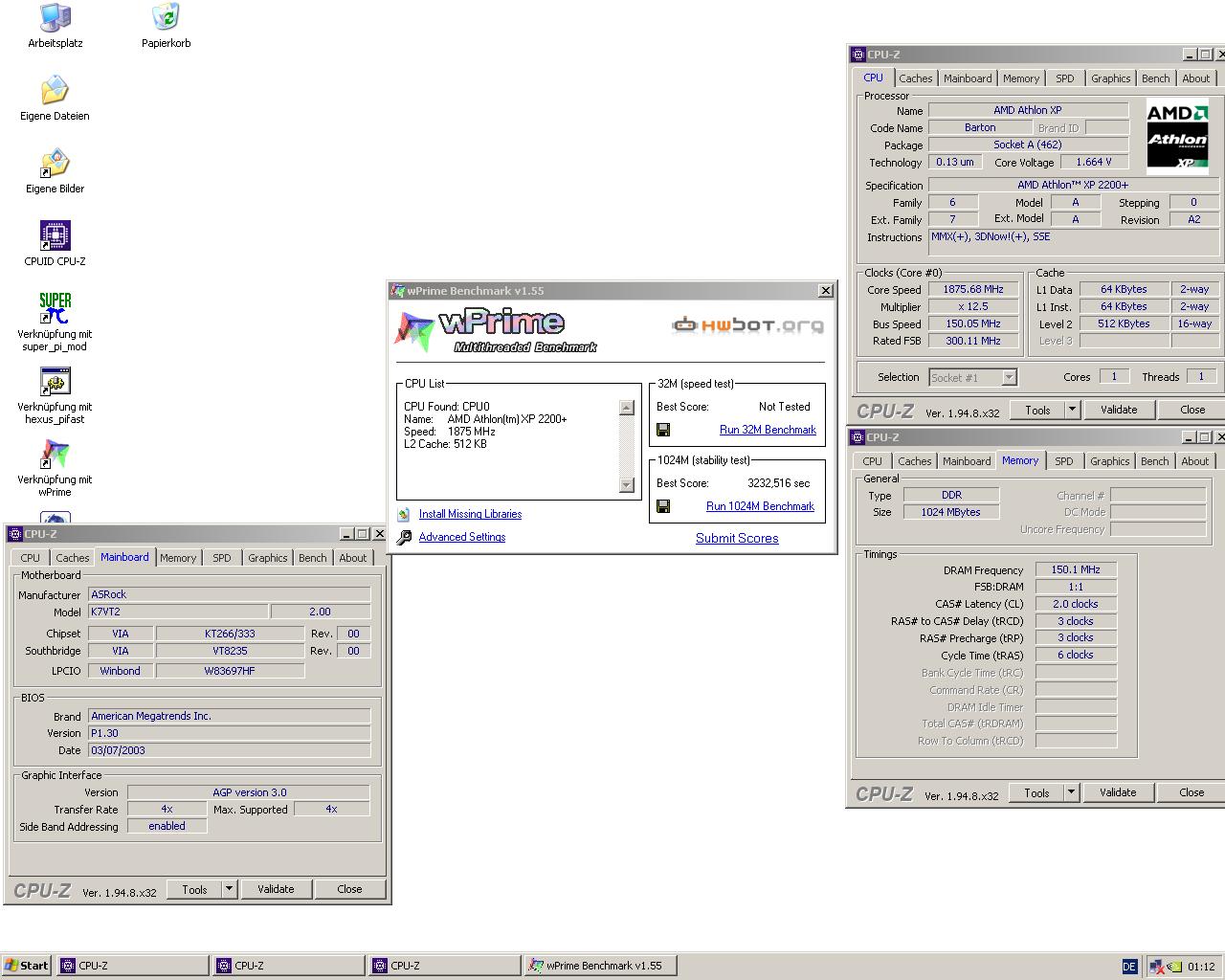Click the Tools button in Memory CPU-Z window
This screenshot has width=1225, height=980.
pyautogui.click(x=1036, y=792)
